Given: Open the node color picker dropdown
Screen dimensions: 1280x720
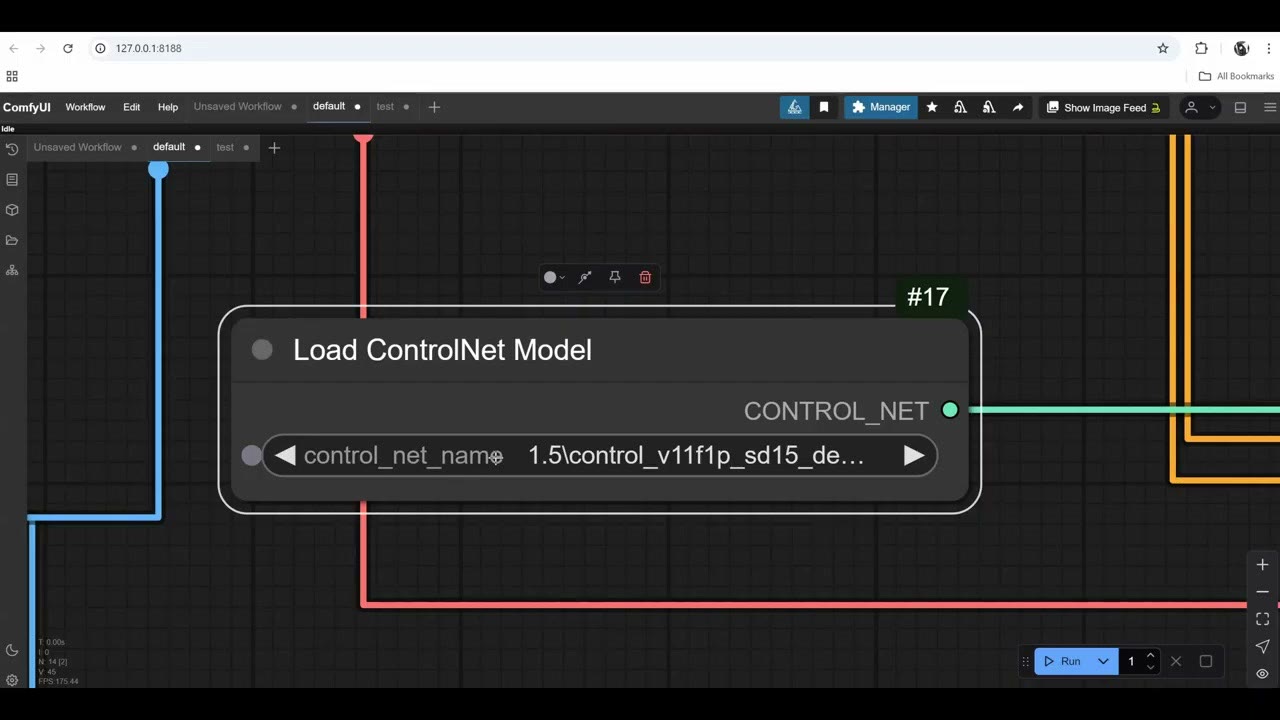Looking at the screenshot, I should click(554, 277).
